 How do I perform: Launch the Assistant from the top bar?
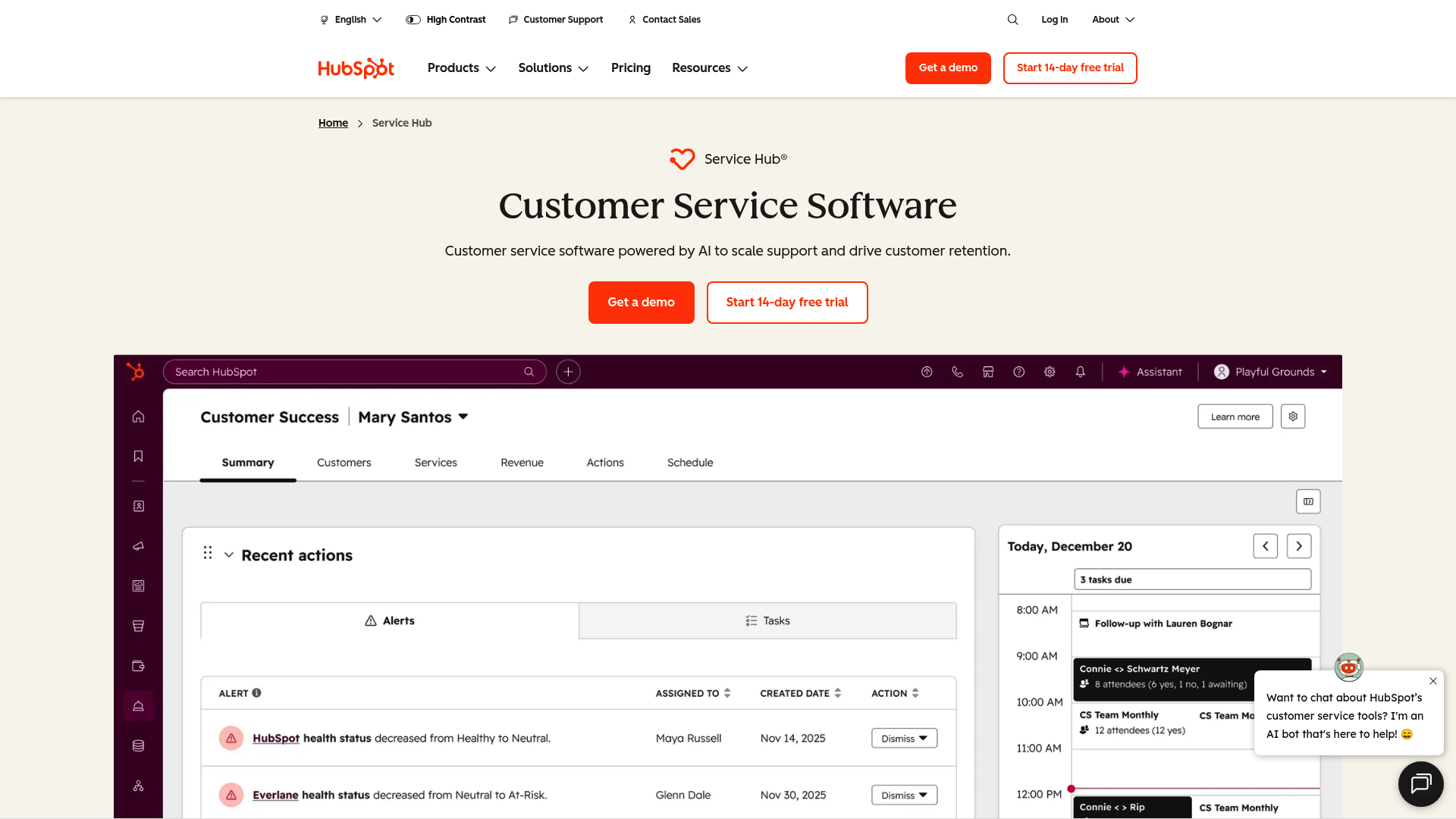1150,372
